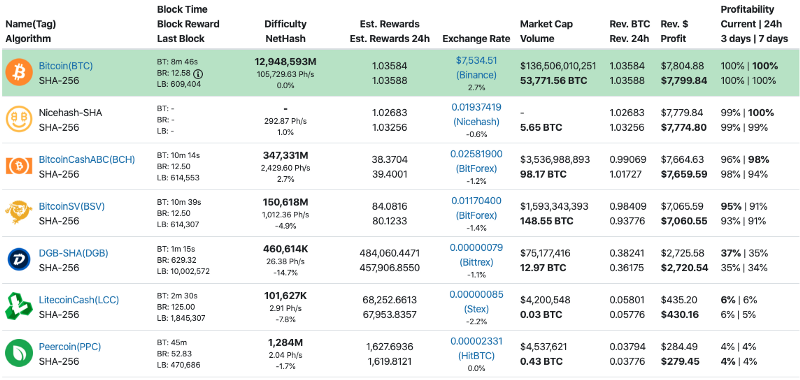Click the BitcoinCashABC logo icon

[x=18, y=166]
